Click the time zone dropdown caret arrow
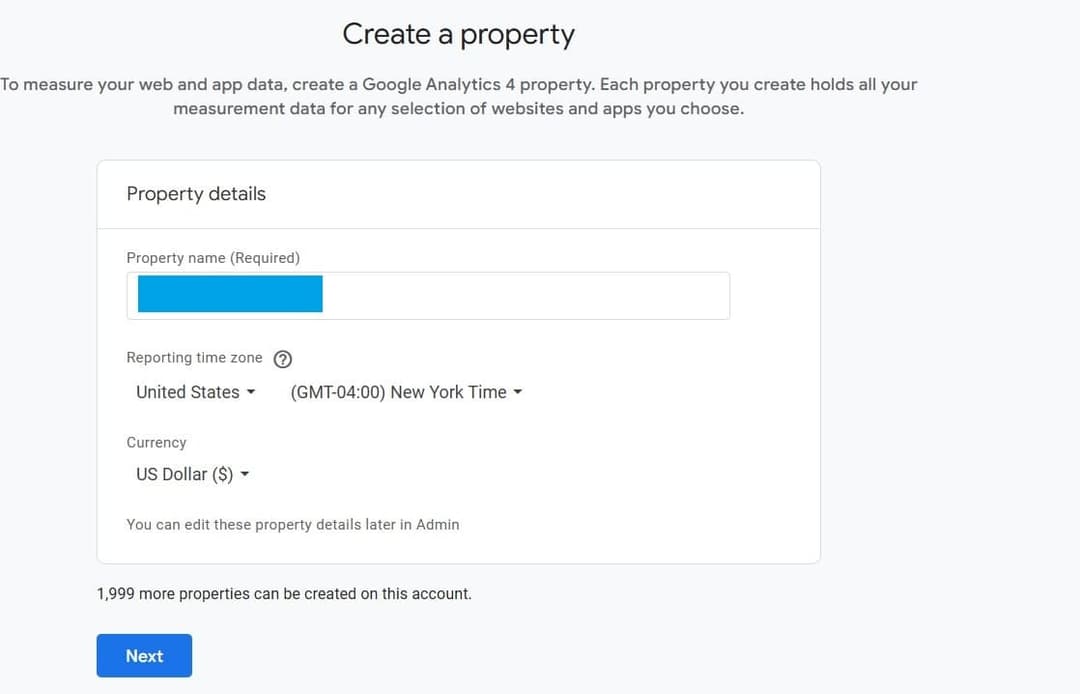 (518, 392)
